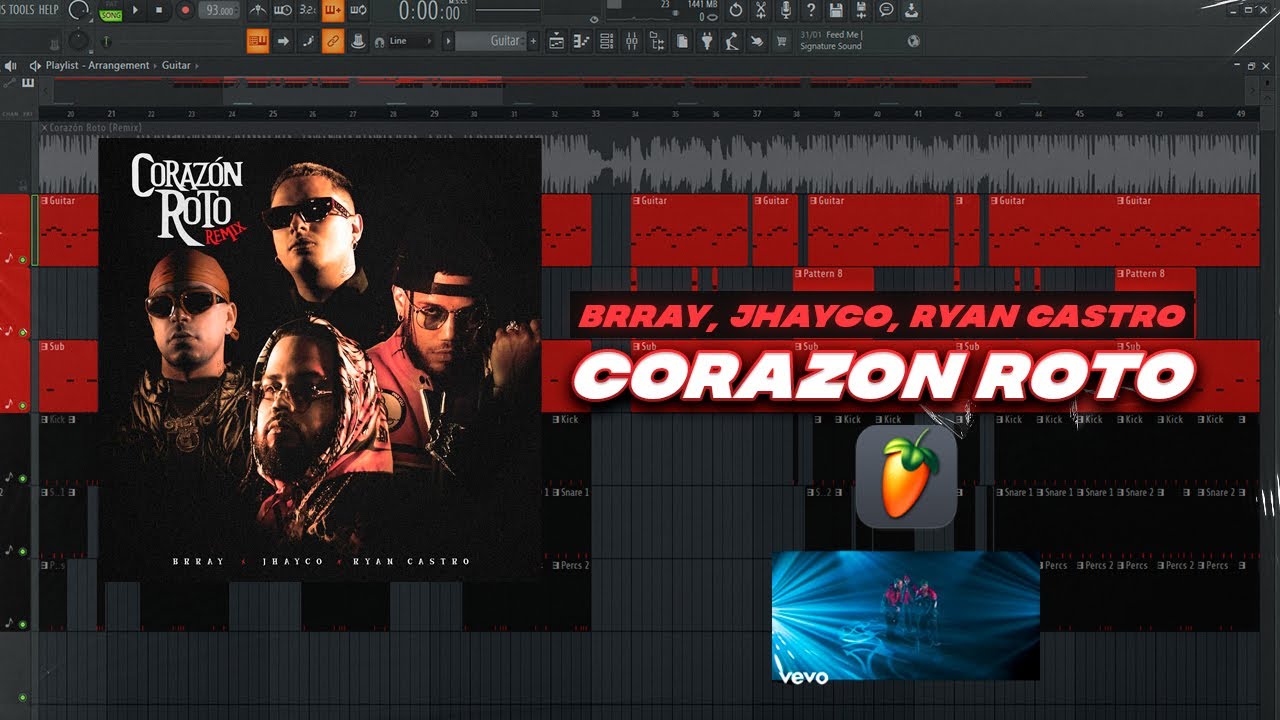Screen dimensions: 1280x720
Task: Click the touch controller hand icon
Action: tap(756, 41)
